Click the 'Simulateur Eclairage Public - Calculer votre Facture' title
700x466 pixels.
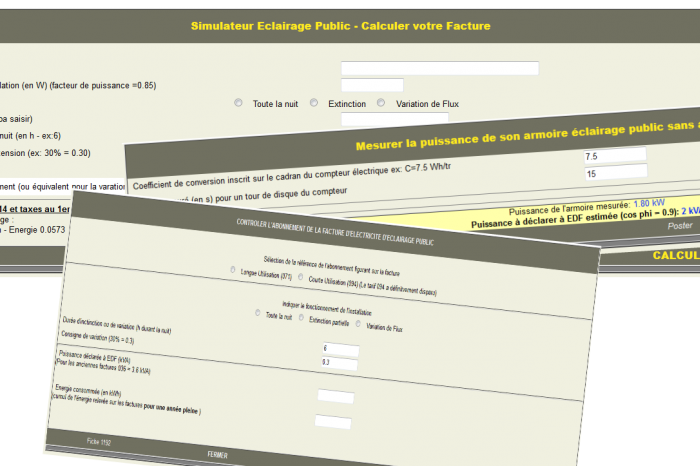(341, 26)
